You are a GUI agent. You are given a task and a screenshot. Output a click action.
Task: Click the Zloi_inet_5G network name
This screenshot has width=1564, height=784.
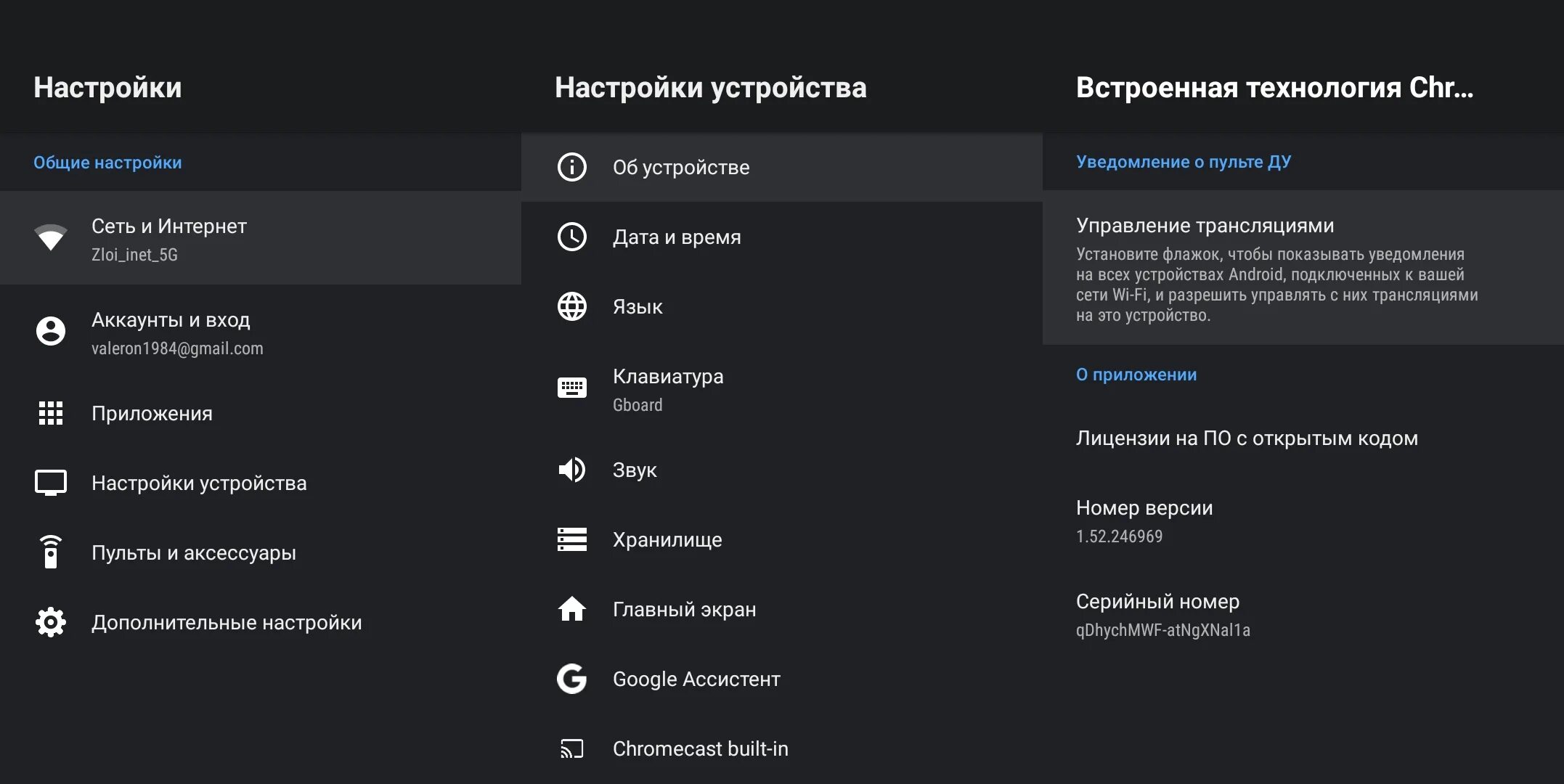tap(134, 255)
